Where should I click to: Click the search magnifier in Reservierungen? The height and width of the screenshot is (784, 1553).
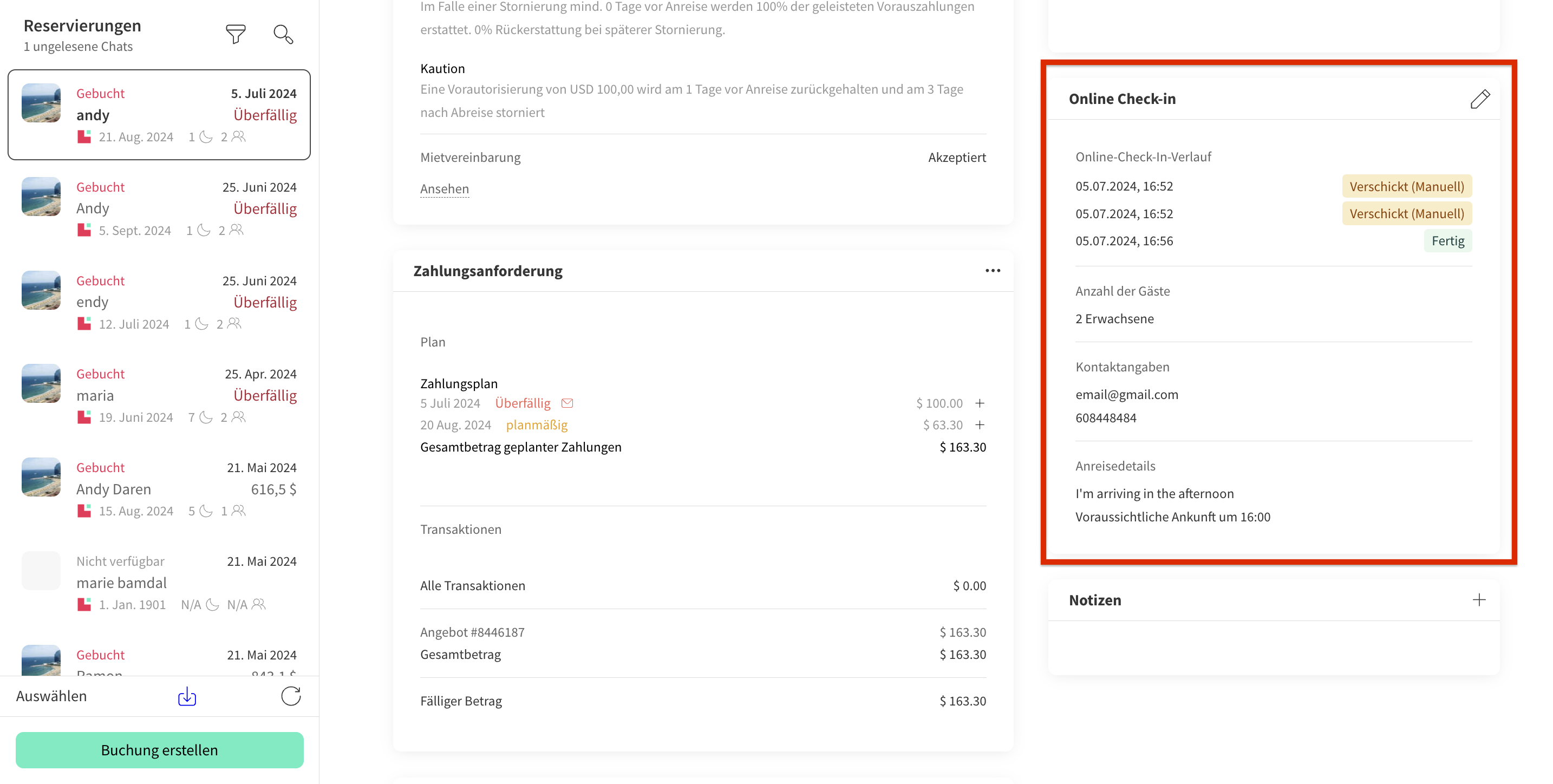pyautogui.click(x=283, y=34)
